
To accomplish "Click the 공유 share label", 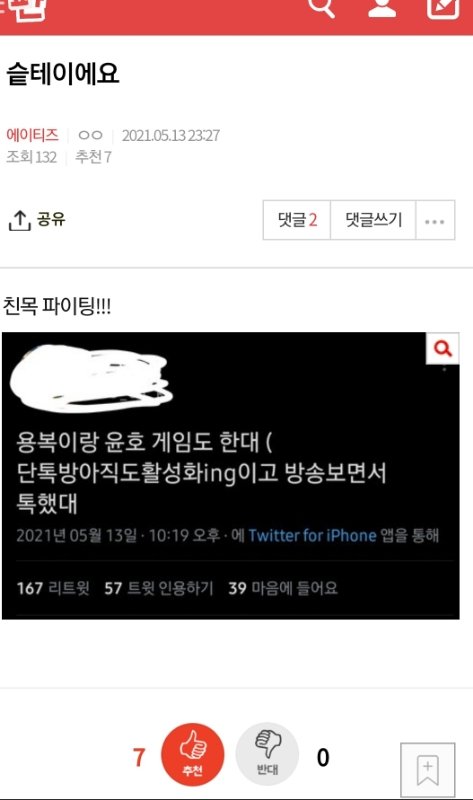I will point(51,219).
